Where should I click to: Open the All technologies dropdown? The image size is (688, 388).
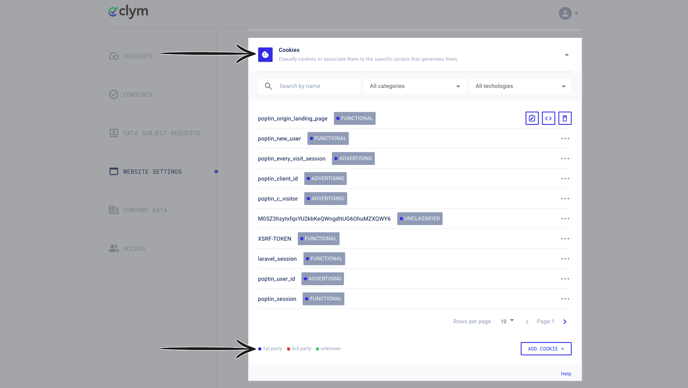coord(520,86)
